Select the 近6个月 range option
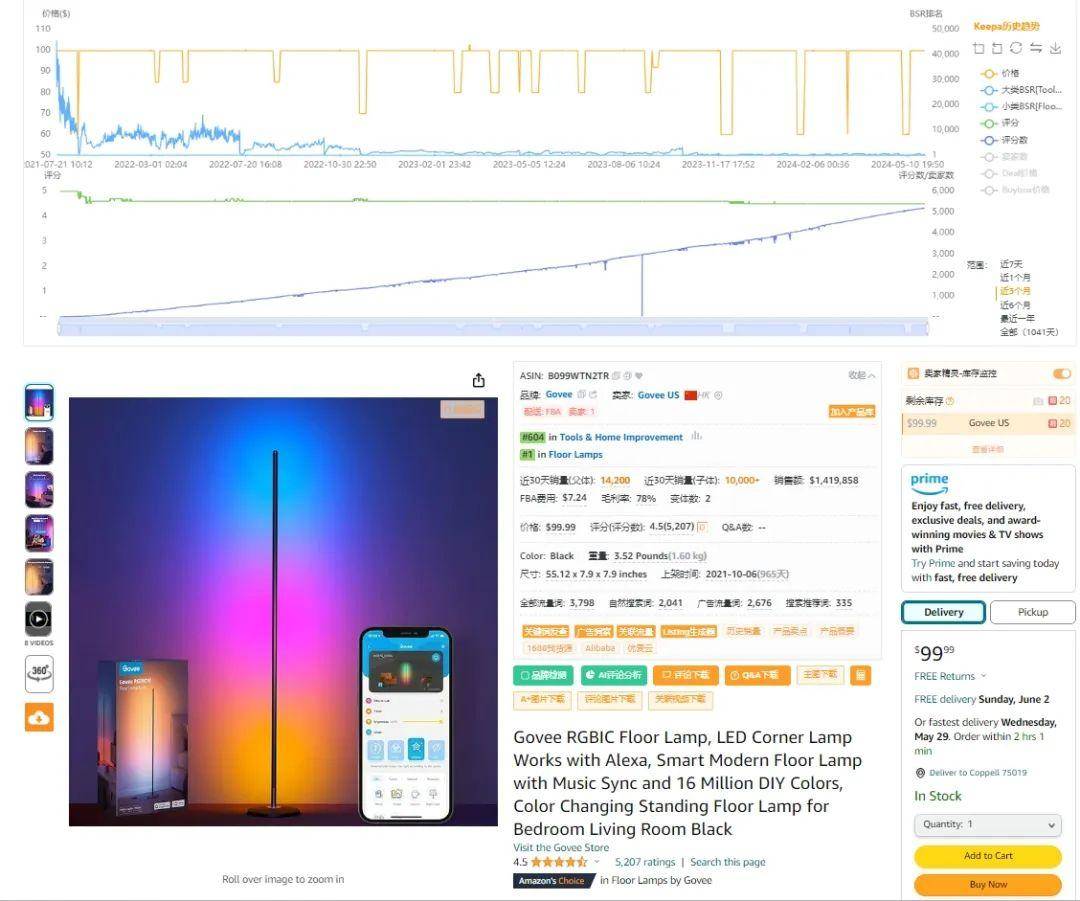This screenshot has width=1080, height=901. coord(1015,305)
